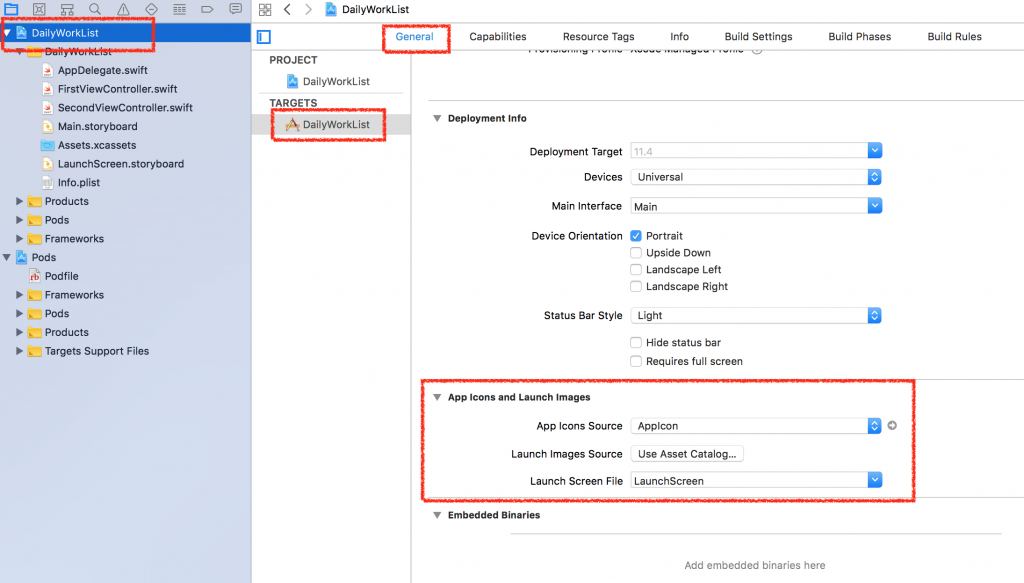Image resolution: width=1024 pixels, height=583 pixels.
Task: Open the Find navigator magnifier icon
Action: (x=95, y=9)
